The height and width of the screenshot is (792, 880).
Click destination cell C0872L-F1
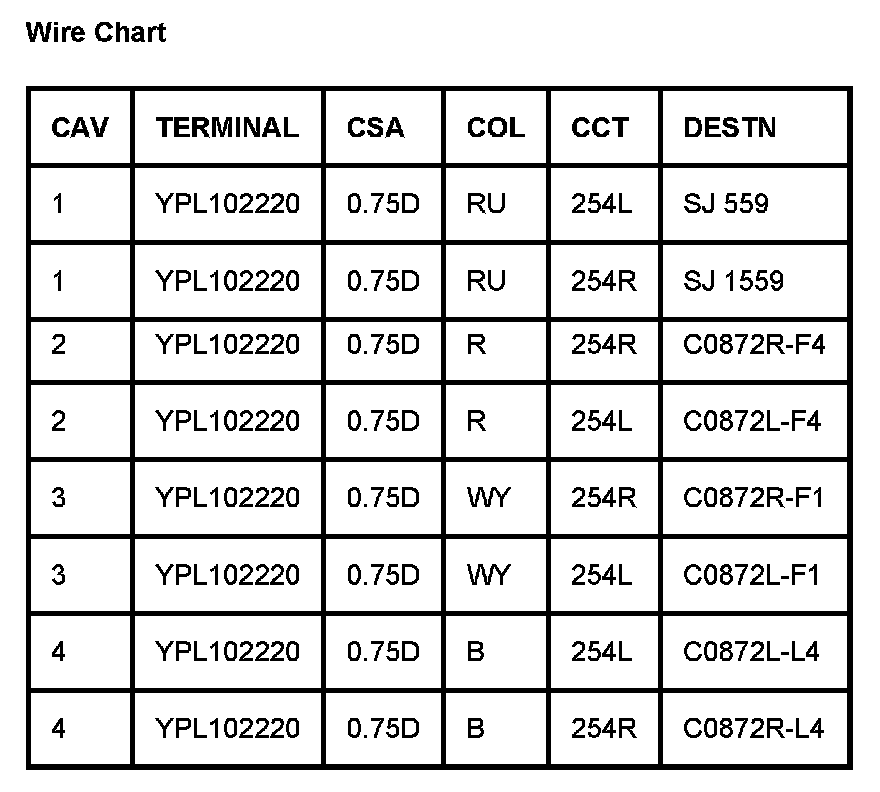point(751,575)
